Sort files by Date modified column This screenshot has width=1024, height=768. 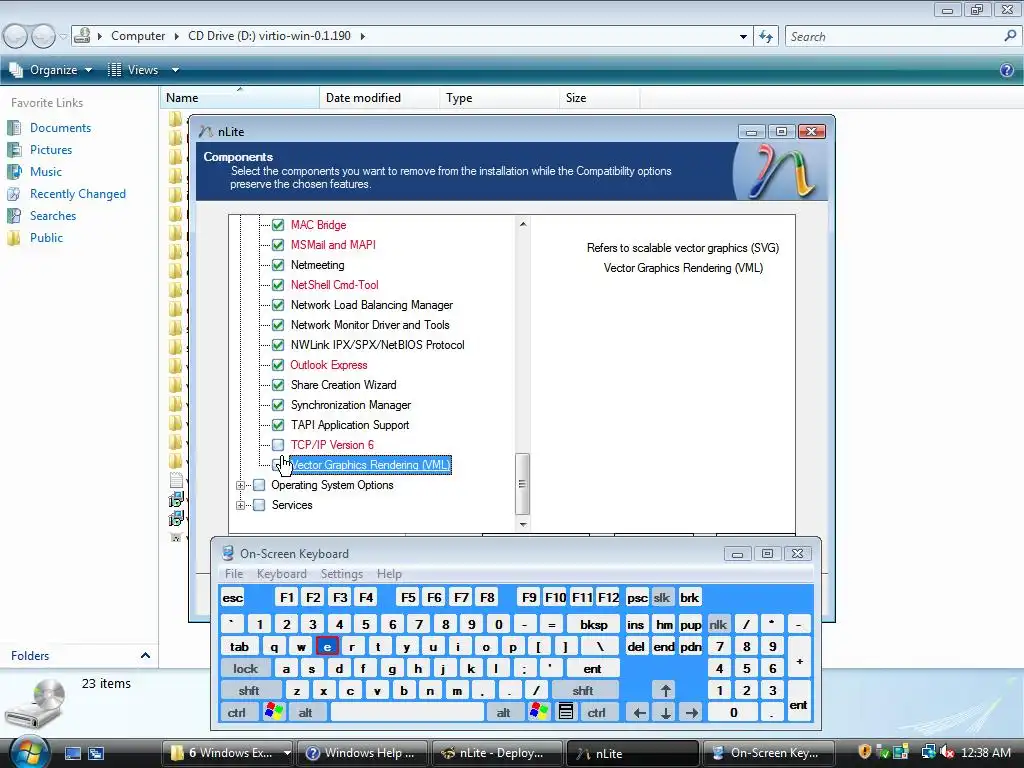[379, 98]
